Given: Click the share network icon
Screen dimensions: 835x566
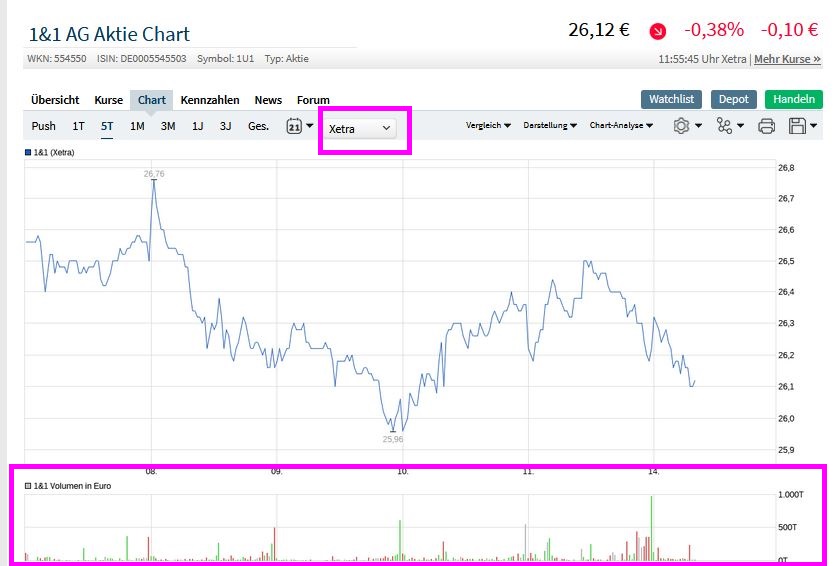Looking at the screenshot, I should (x=724, y=126).
